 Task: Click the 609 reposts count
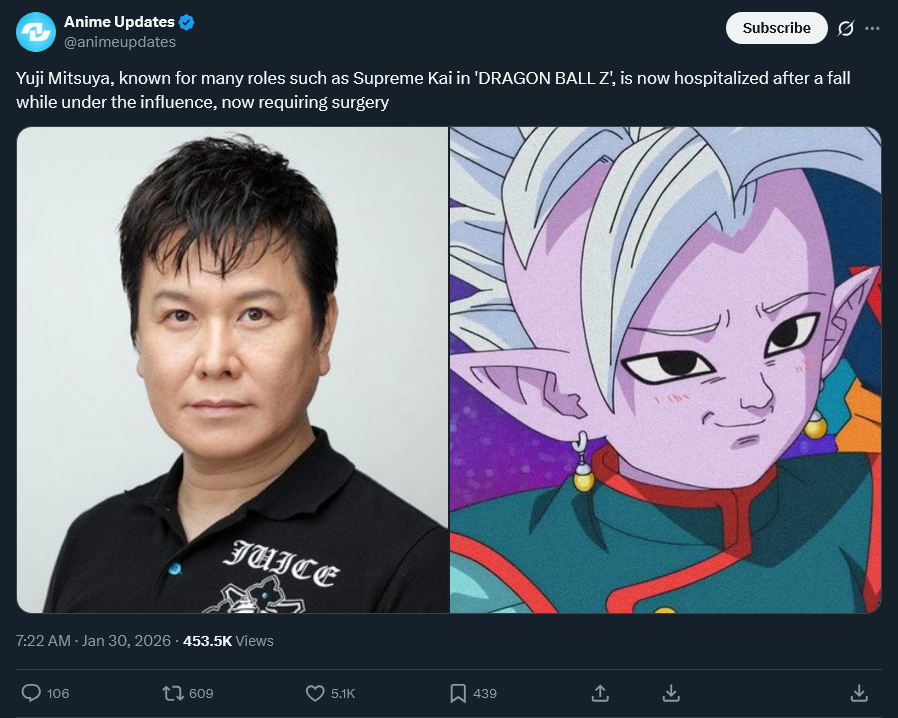pos(201,693)
